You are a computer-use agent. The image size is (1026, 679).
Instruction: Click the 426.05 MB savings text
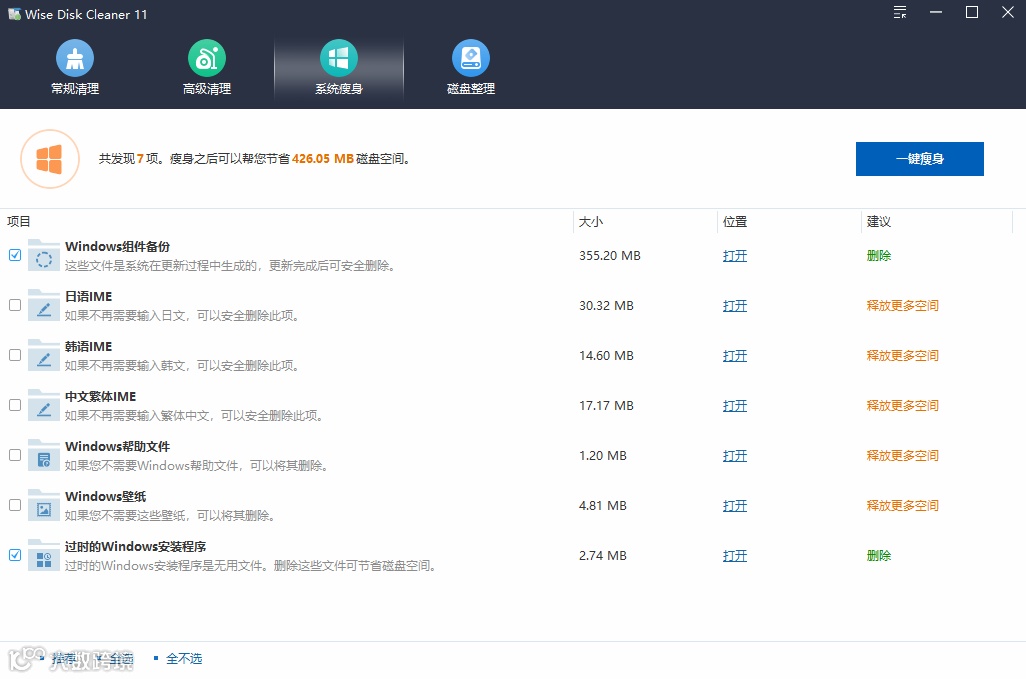tap(323, 159)
